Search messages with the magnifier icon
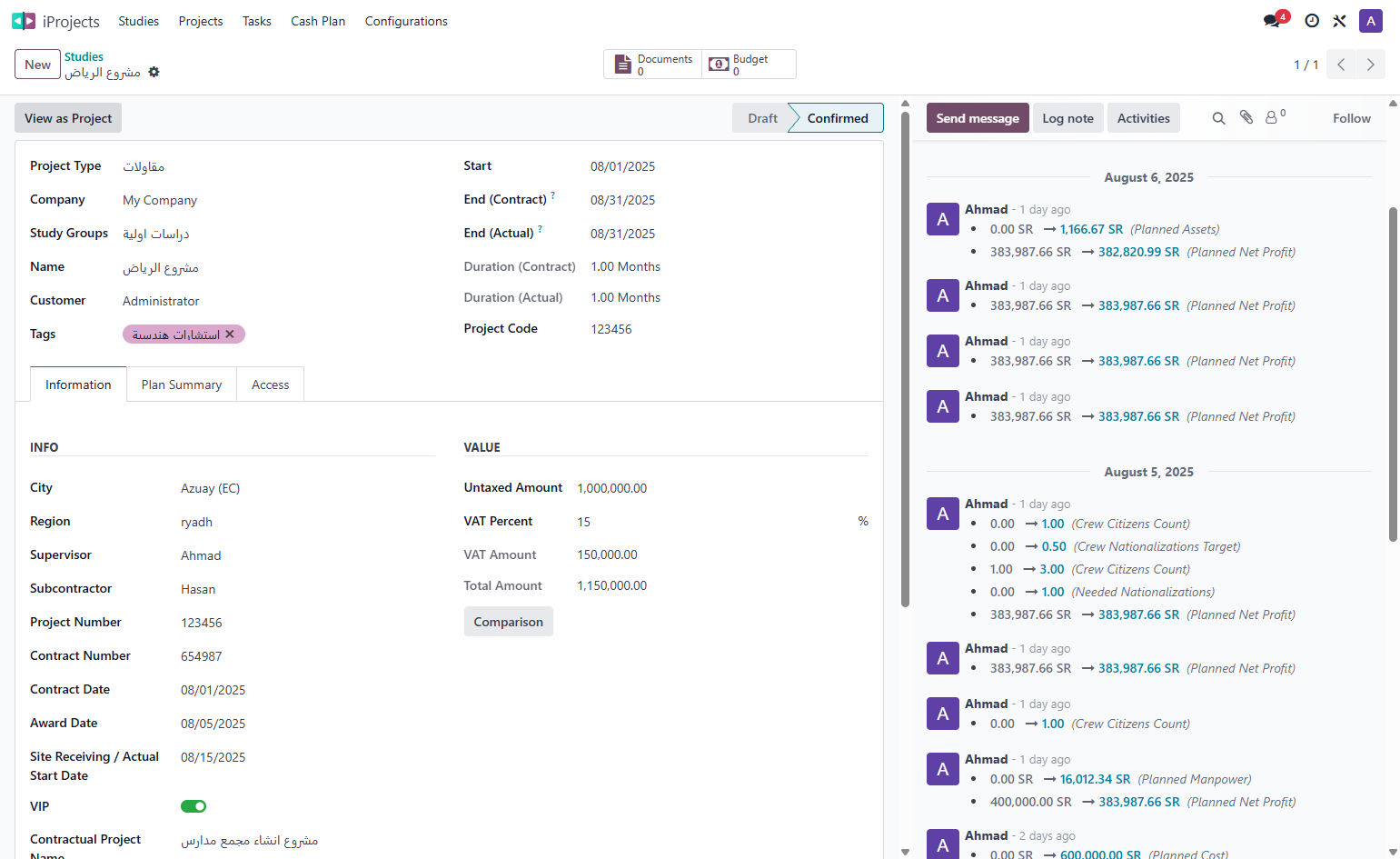 point(1219,118)
